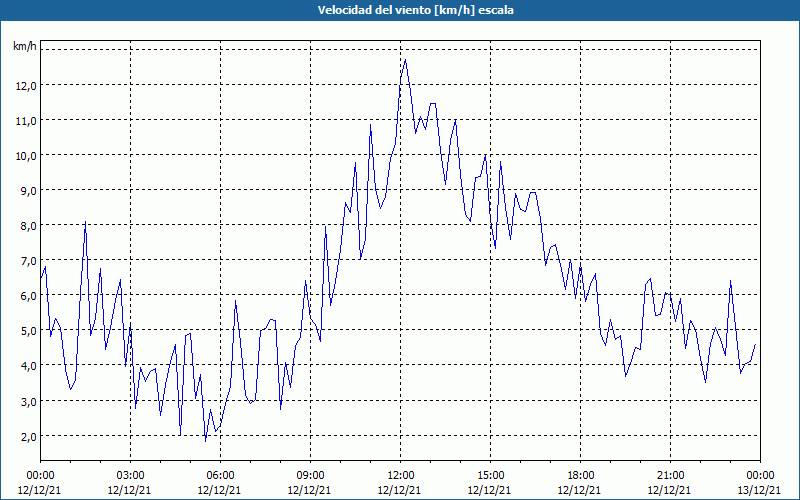Select the 4,0 y-axis value

28,366
